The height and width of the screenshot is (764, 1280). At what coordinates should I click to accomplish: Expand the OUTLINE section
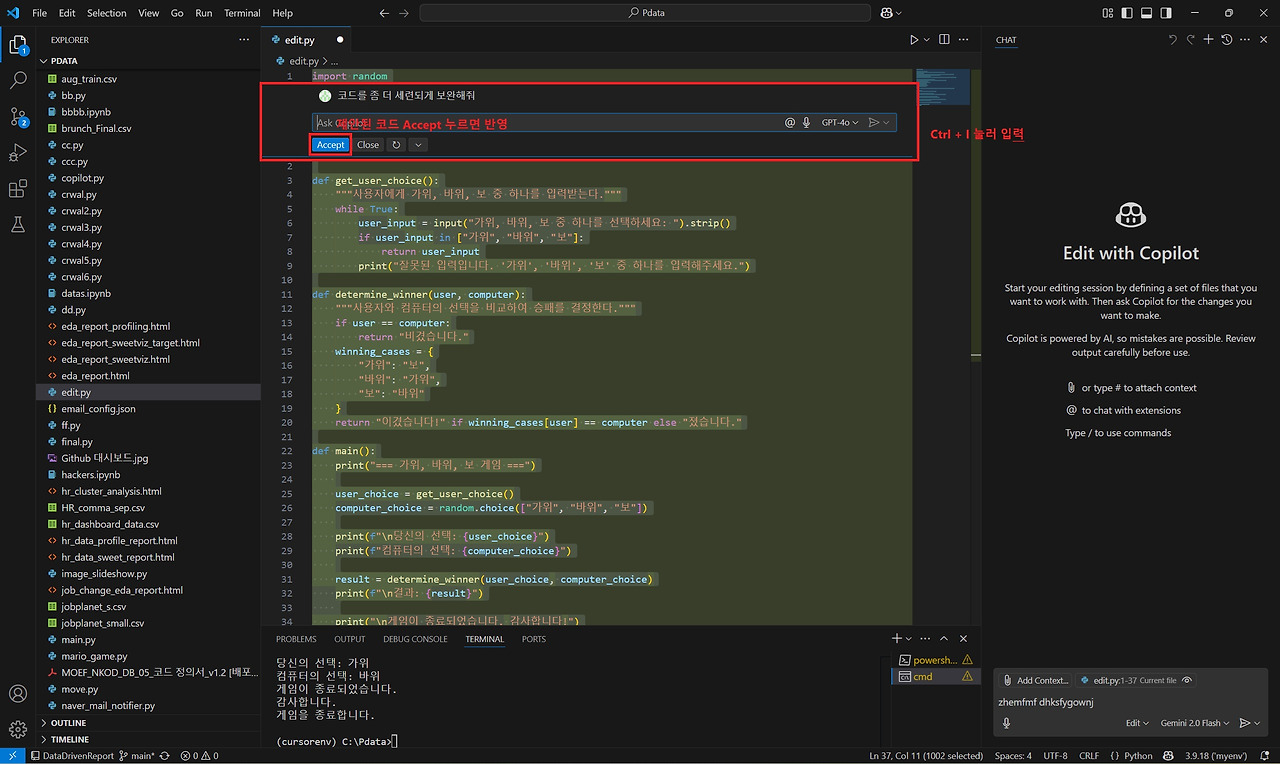(x=68, y=723)
